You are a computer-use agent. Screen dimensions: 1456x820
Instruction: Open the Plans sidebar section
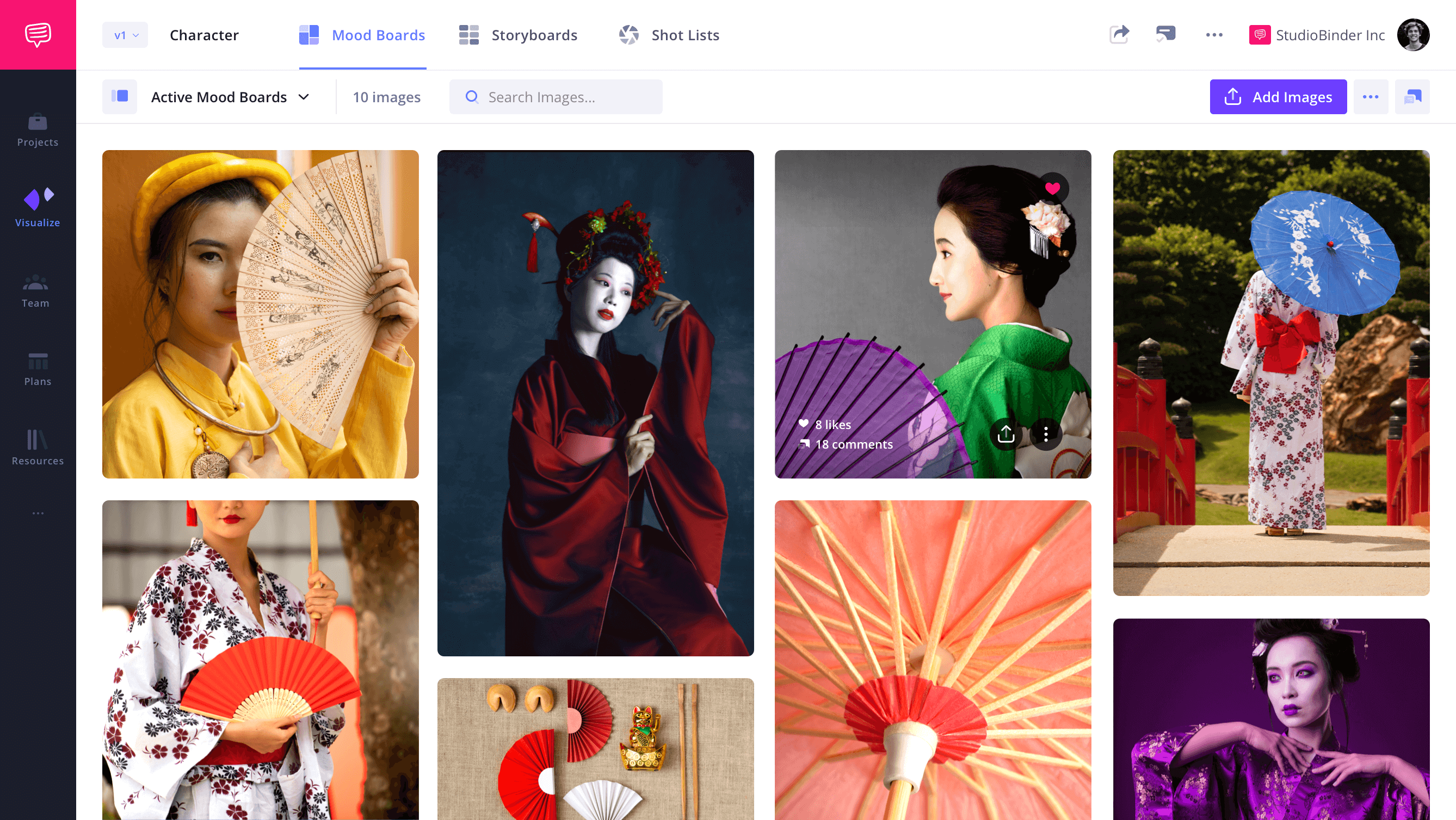[38, 370]
